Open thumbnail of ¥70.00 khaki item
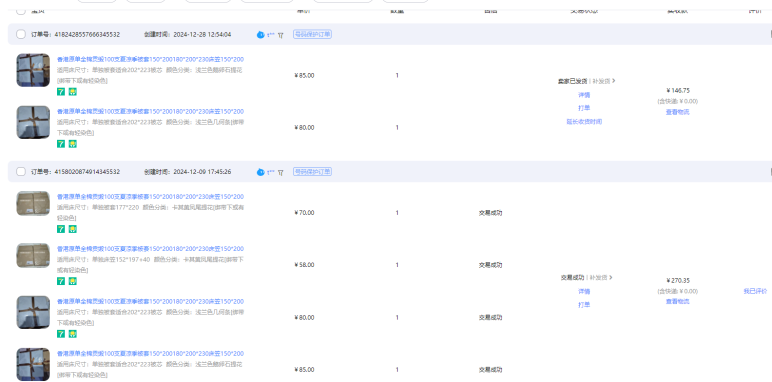The height and width of the screenshot is (382, 772). pyautogui.click(x=33, y=203)
